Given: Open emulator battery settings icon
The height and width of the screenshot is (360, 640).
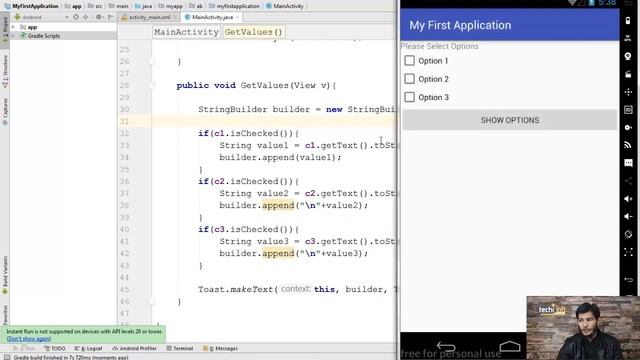Looking at the screenshot, I should point(628,20).
